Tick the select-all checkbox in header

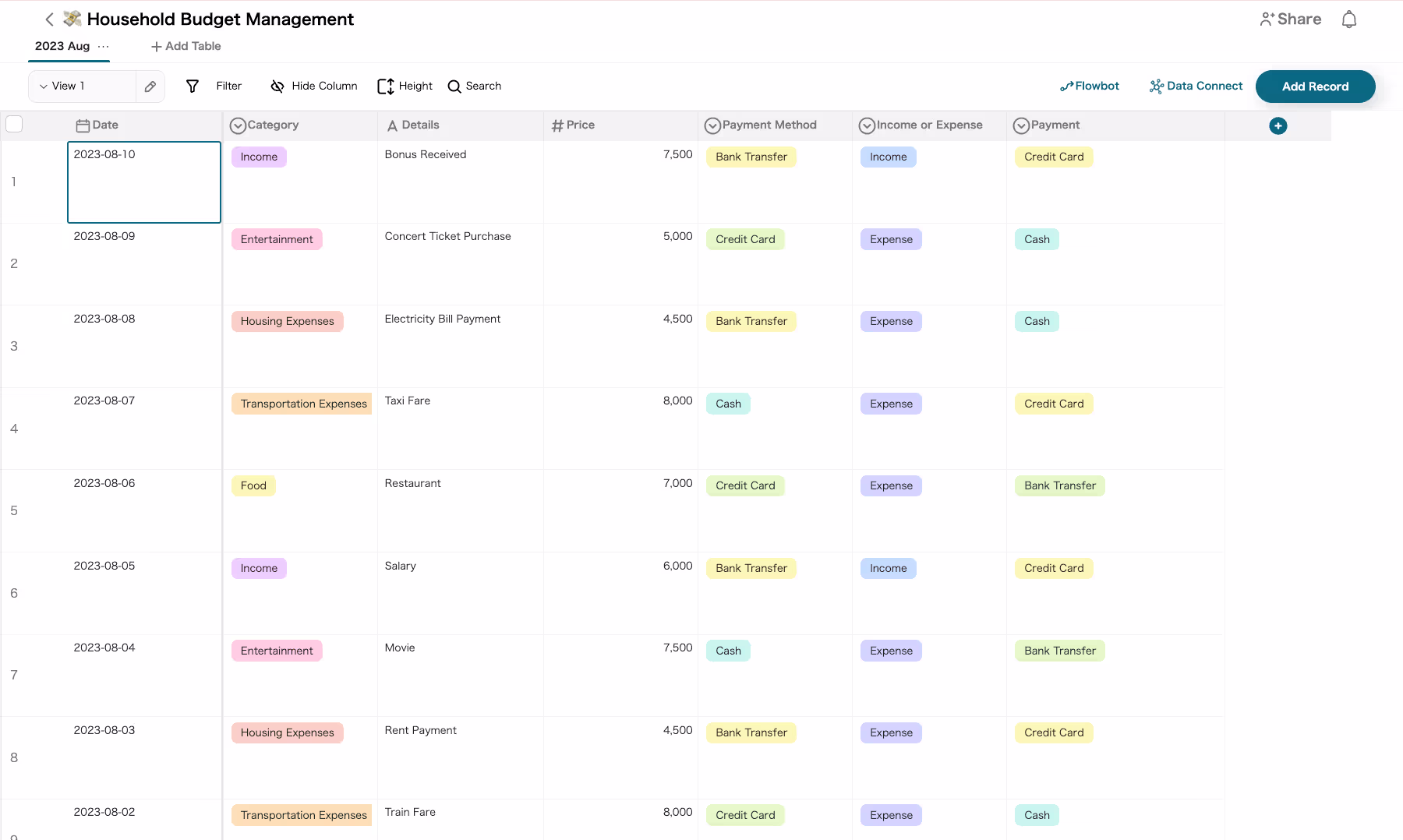(14, 125)
